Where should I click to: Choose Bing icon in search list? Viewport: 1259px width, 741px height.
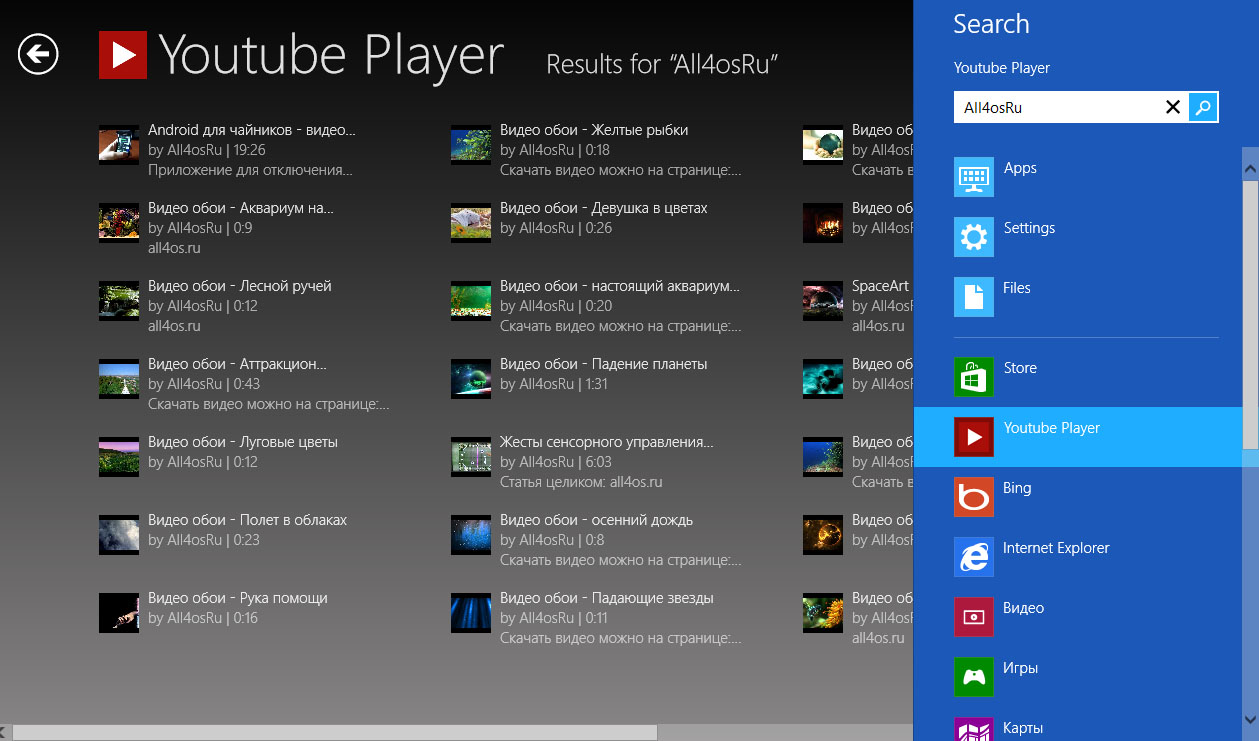(x=973, y=497)
